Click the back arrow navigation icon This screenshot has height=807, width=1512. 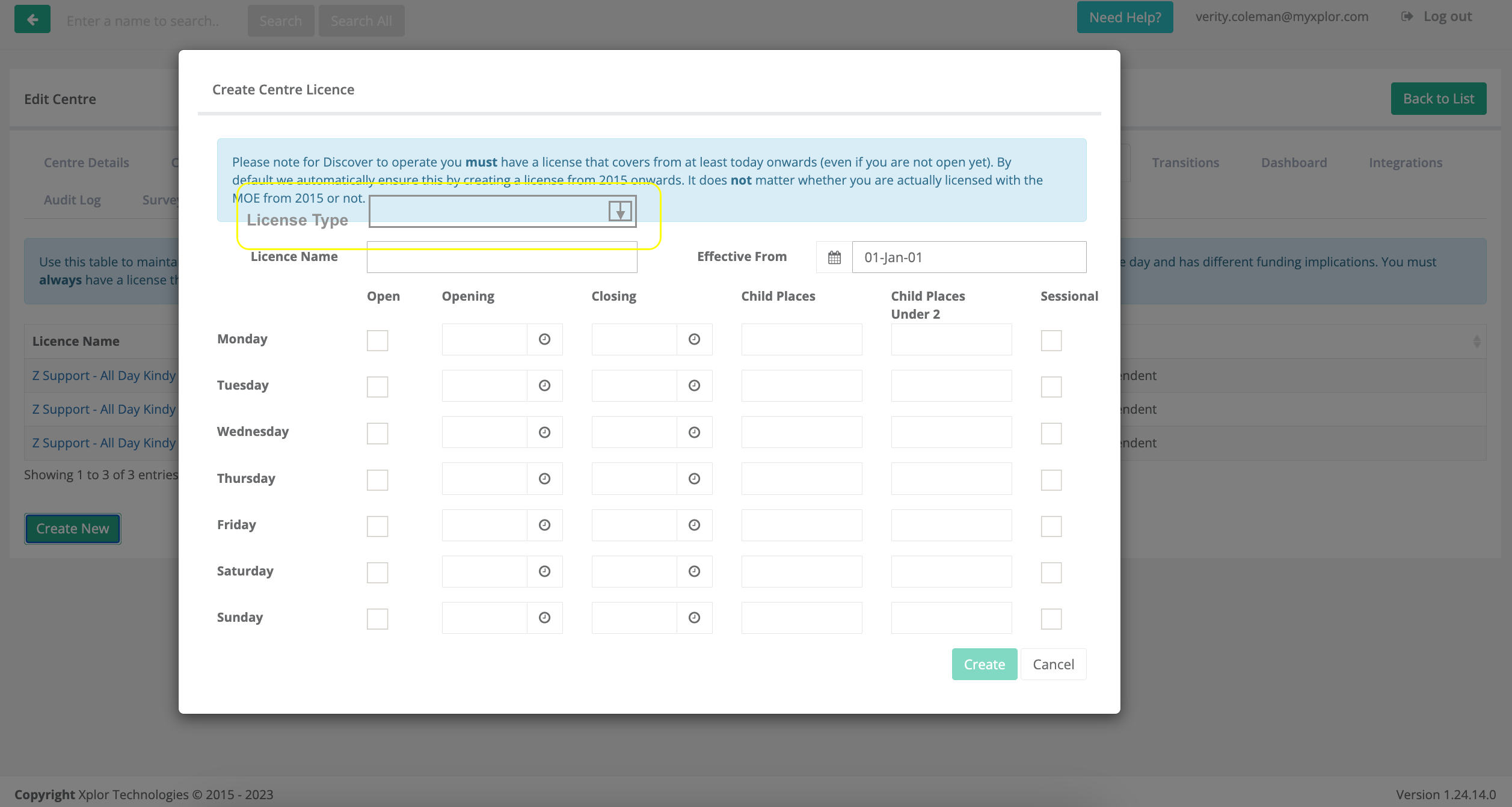(x=32, y=18)
